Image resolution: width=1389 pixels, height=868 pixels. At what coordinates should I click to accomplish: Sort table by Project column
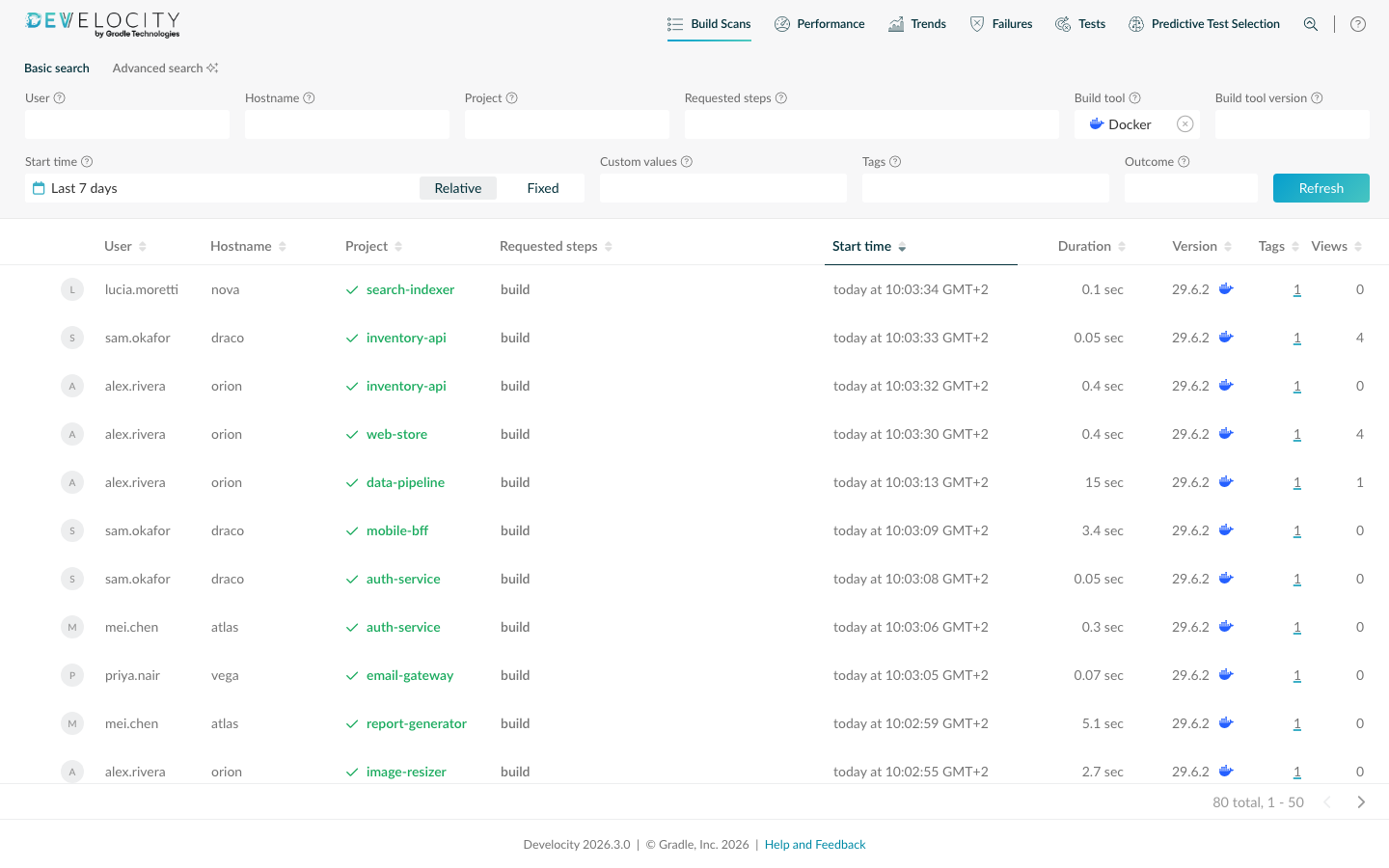(x=373, y=246)
